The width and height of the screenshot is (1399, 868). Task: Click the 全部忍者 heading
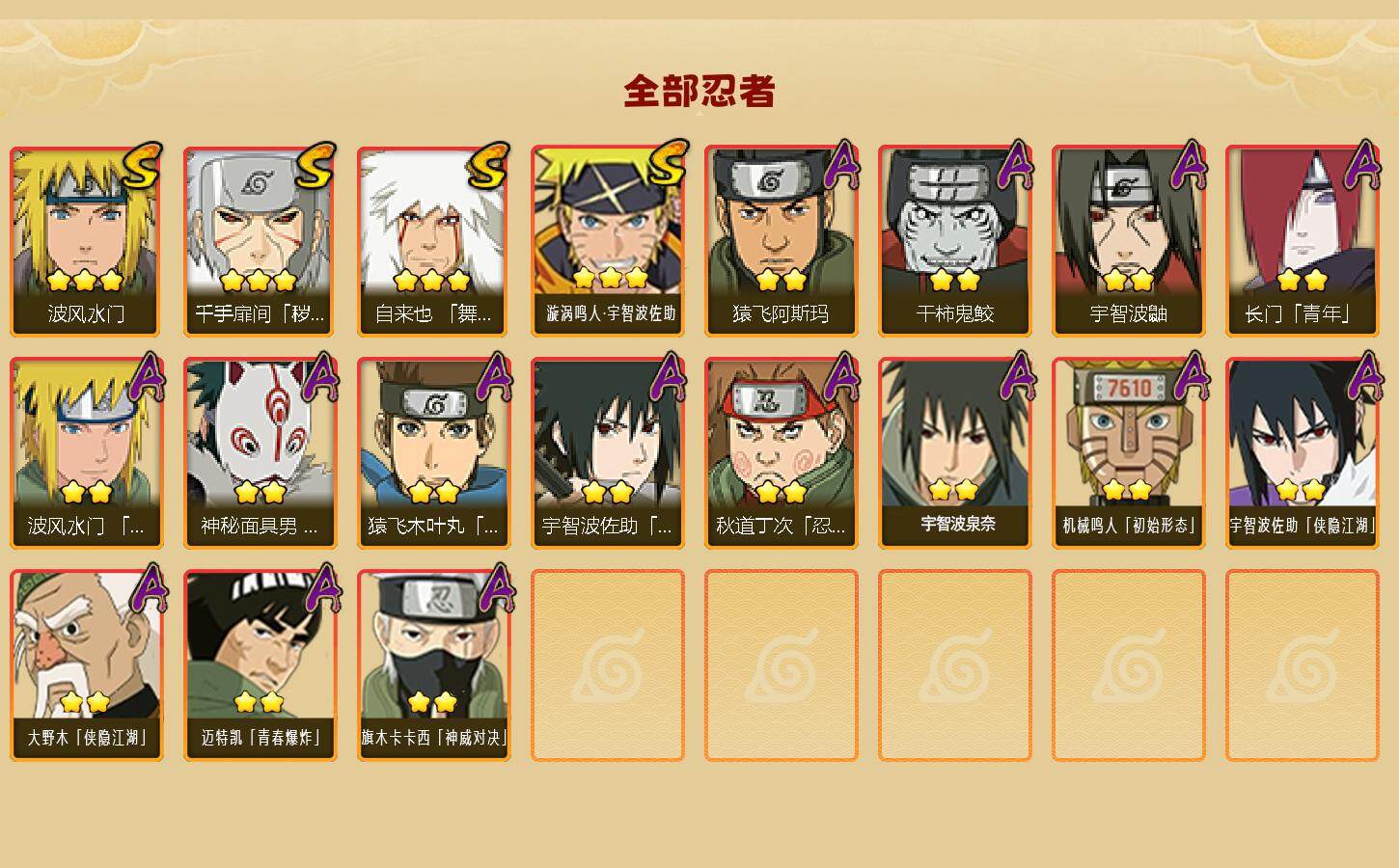[699, 91]
